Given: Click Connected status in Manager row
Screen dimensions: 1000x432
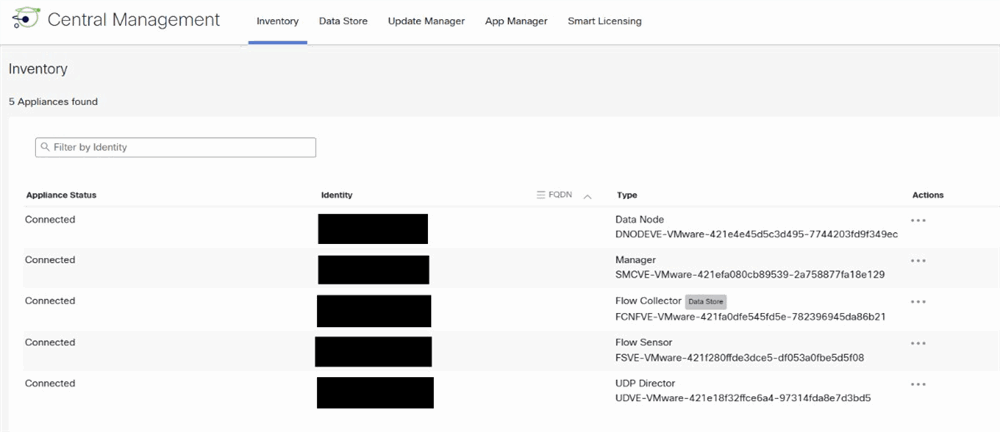Looking at the screenshot, I should click(50, 260).
